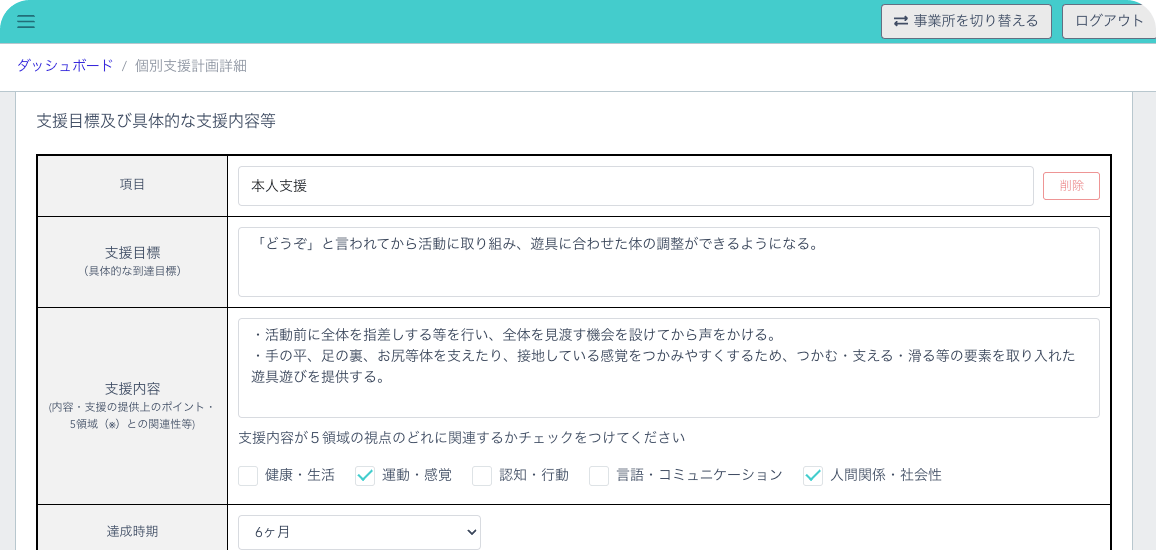1156x550 pixels.
Task: Focus the 項目 field containing 本人支援
Action: tap(636, 186)
